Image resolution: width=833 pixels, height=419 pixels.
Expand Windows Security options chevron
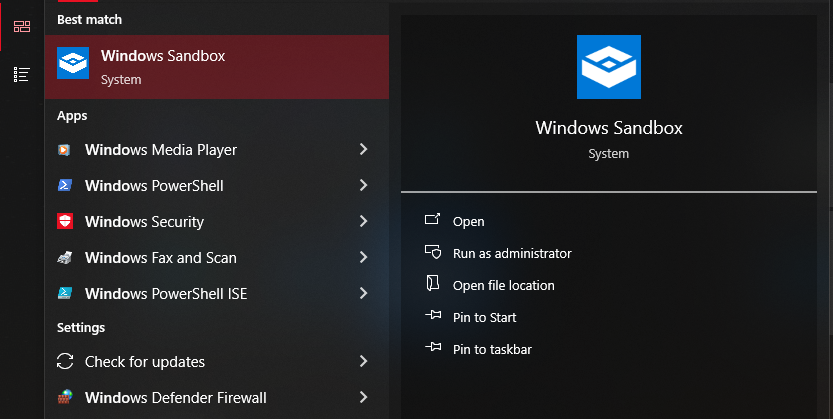pyautogui.click(x=363, y=221)
